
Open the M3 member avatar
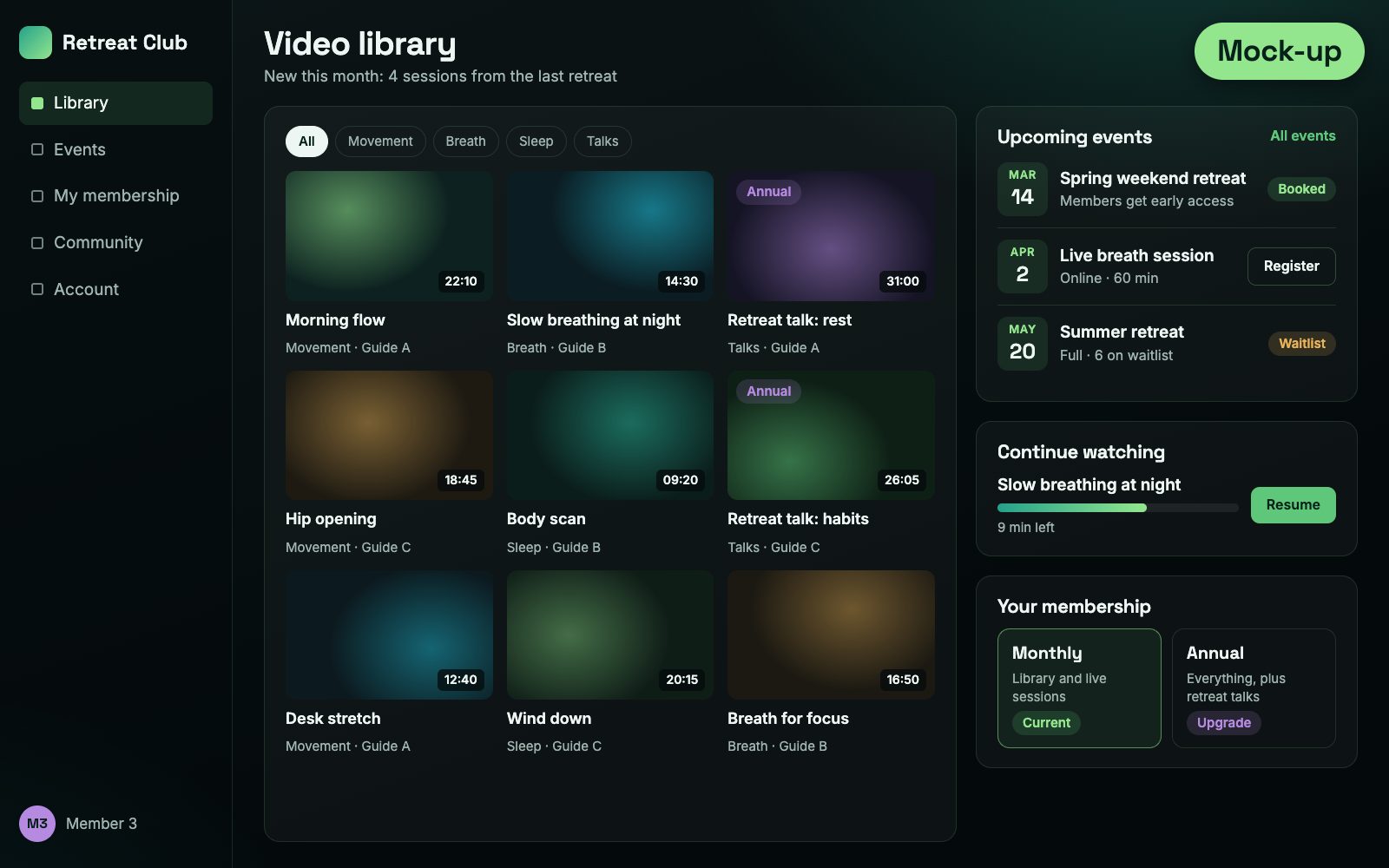[x=37, y=824]
